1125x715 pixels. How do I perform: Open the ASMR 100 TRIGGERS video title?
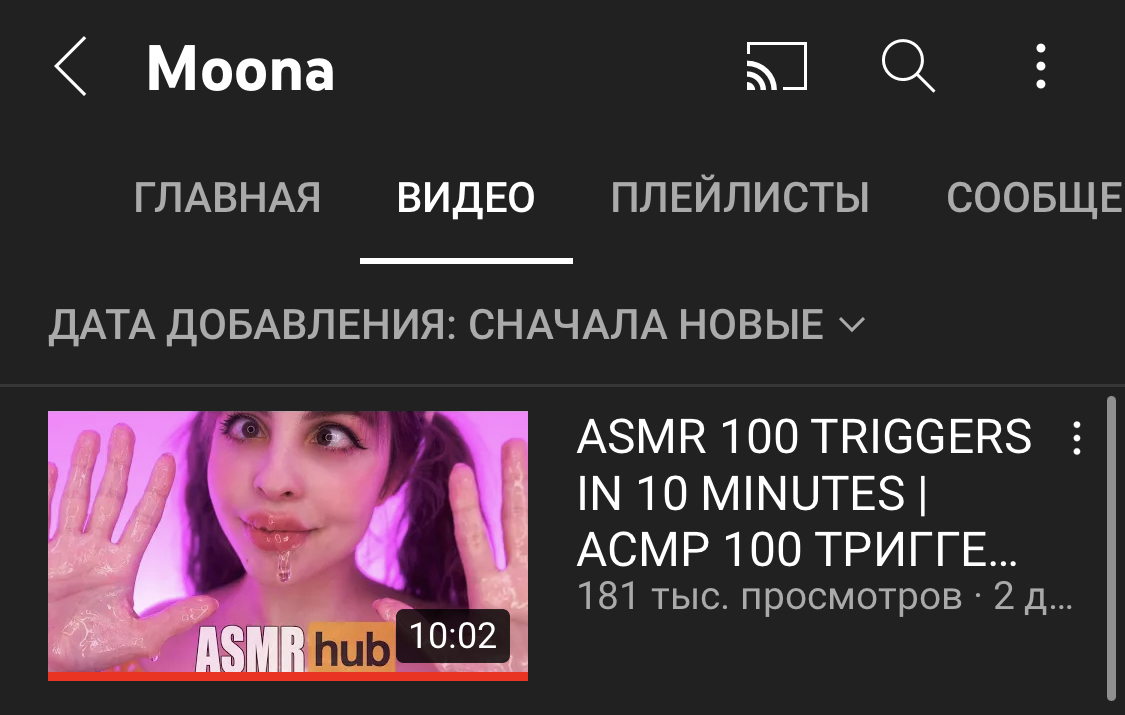804,493
